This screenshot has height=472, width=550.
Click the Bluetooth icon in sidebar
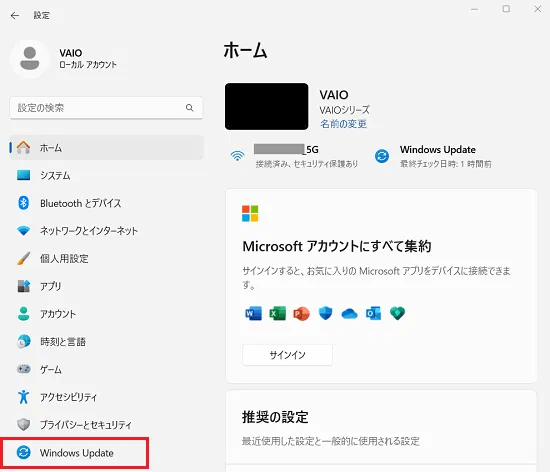coord(24,203)
